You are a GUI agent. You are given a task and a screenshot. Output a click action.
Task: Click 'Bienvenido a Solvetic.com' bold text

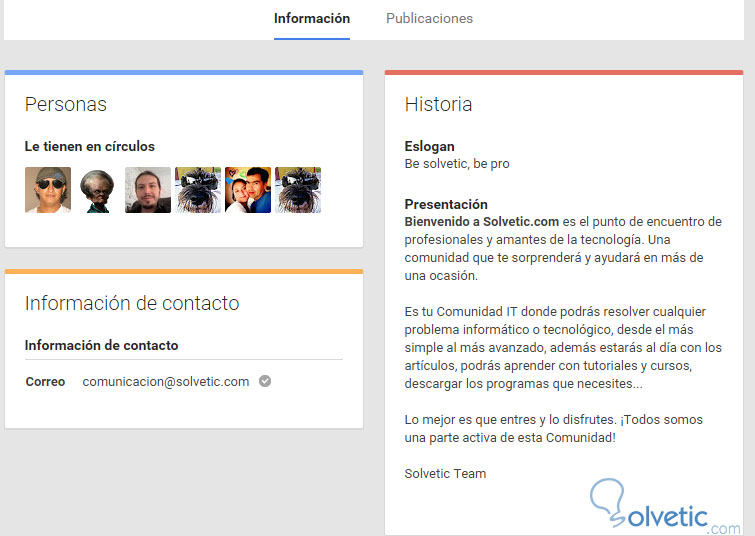click(482, 222)
